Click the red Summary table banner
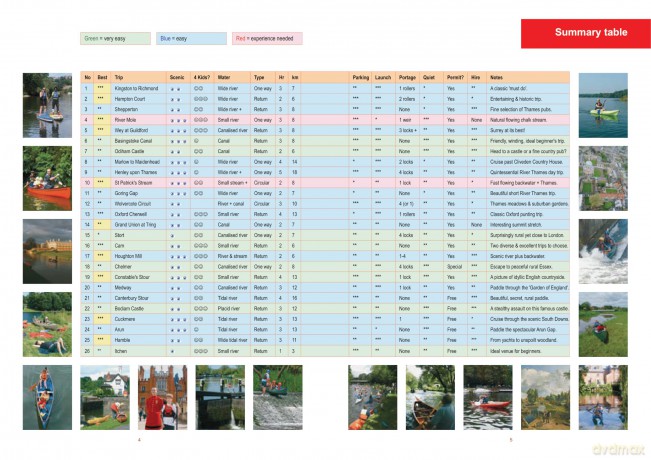651x460 pixels. click(x=586, y=33)
